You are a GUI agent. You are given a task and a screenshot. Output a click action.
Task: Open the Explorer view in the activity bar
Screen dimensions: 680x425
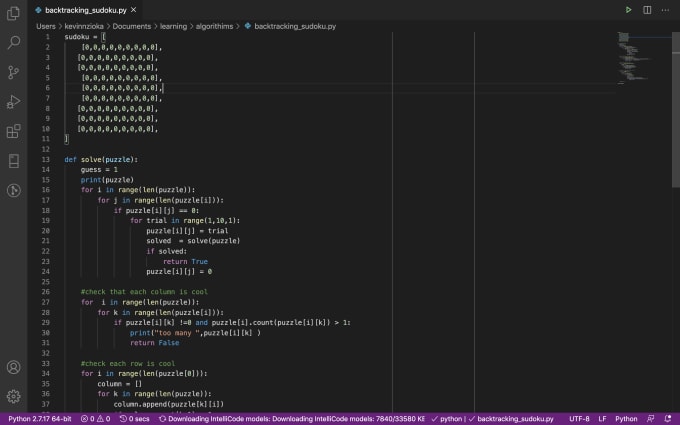tap(13, 13)
